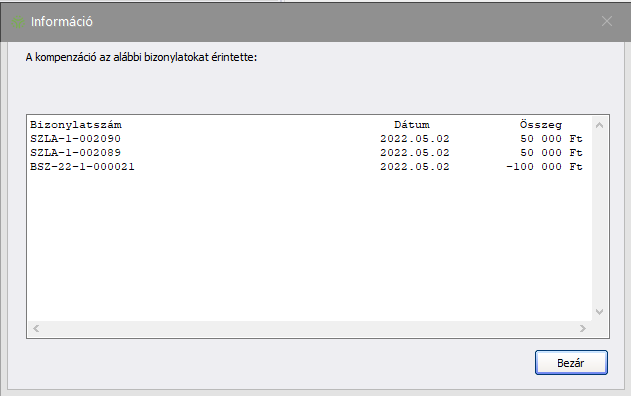Click the Összeg column header
Image resolution: width=631 pixels, height=396 pixels.
pos(540,125)
